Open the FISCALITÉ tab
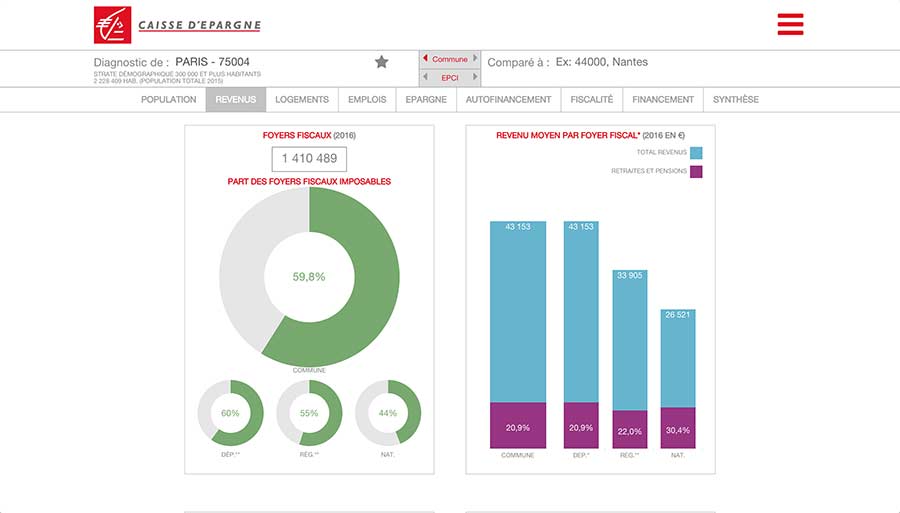 592,99
